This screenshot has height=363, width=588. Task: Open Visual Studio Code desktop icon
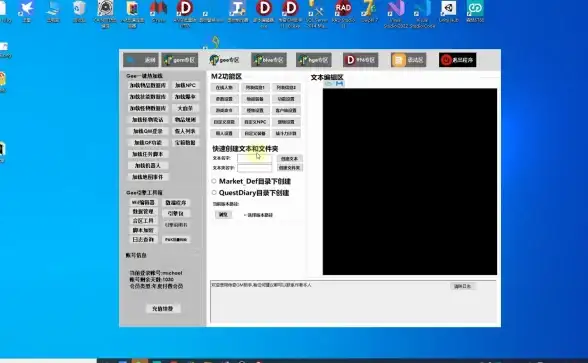(422, 14)
